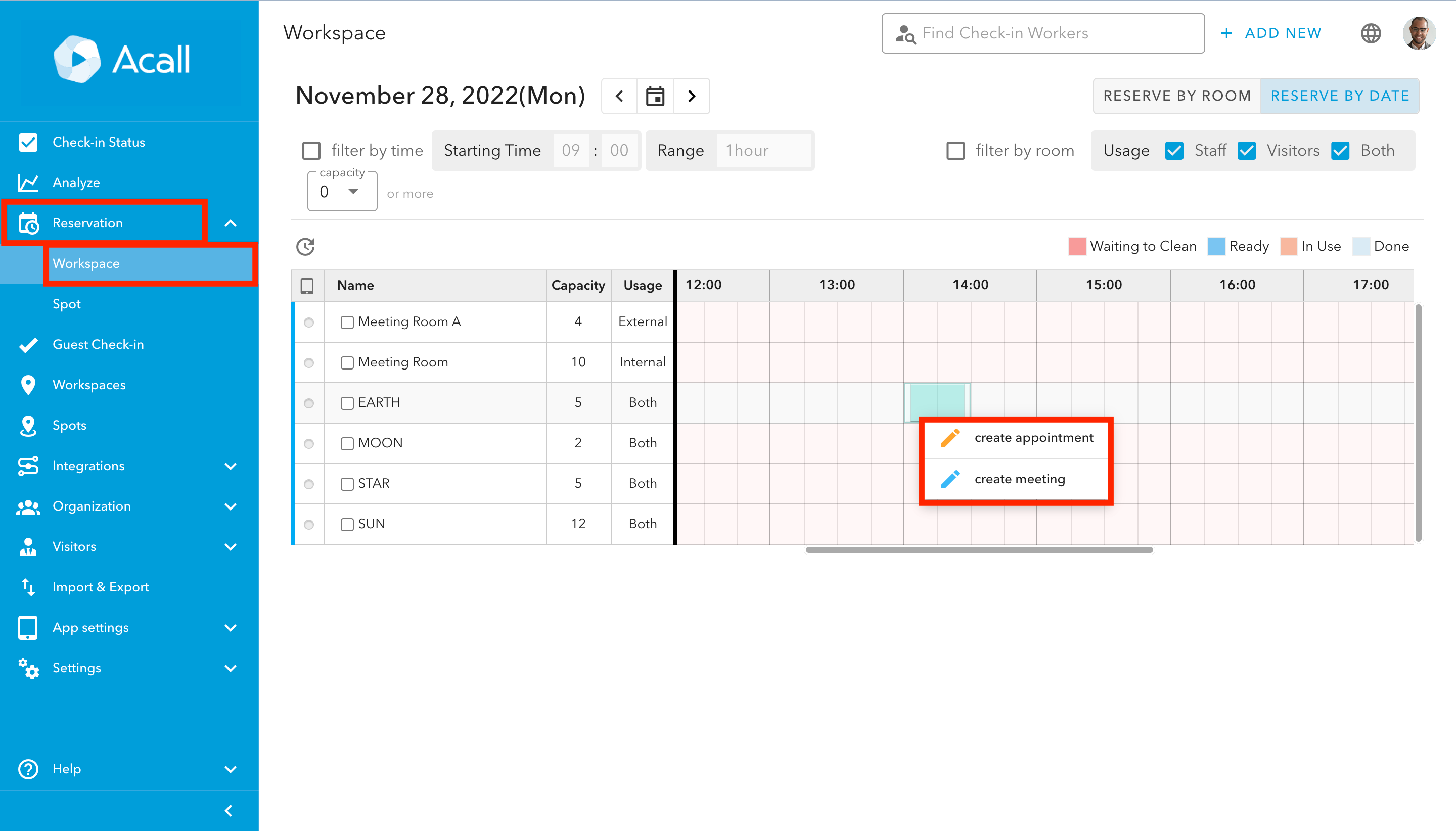Check the EARTH room checkbox
Screen dimensions: 1456x831
click(x=347, y=403)
